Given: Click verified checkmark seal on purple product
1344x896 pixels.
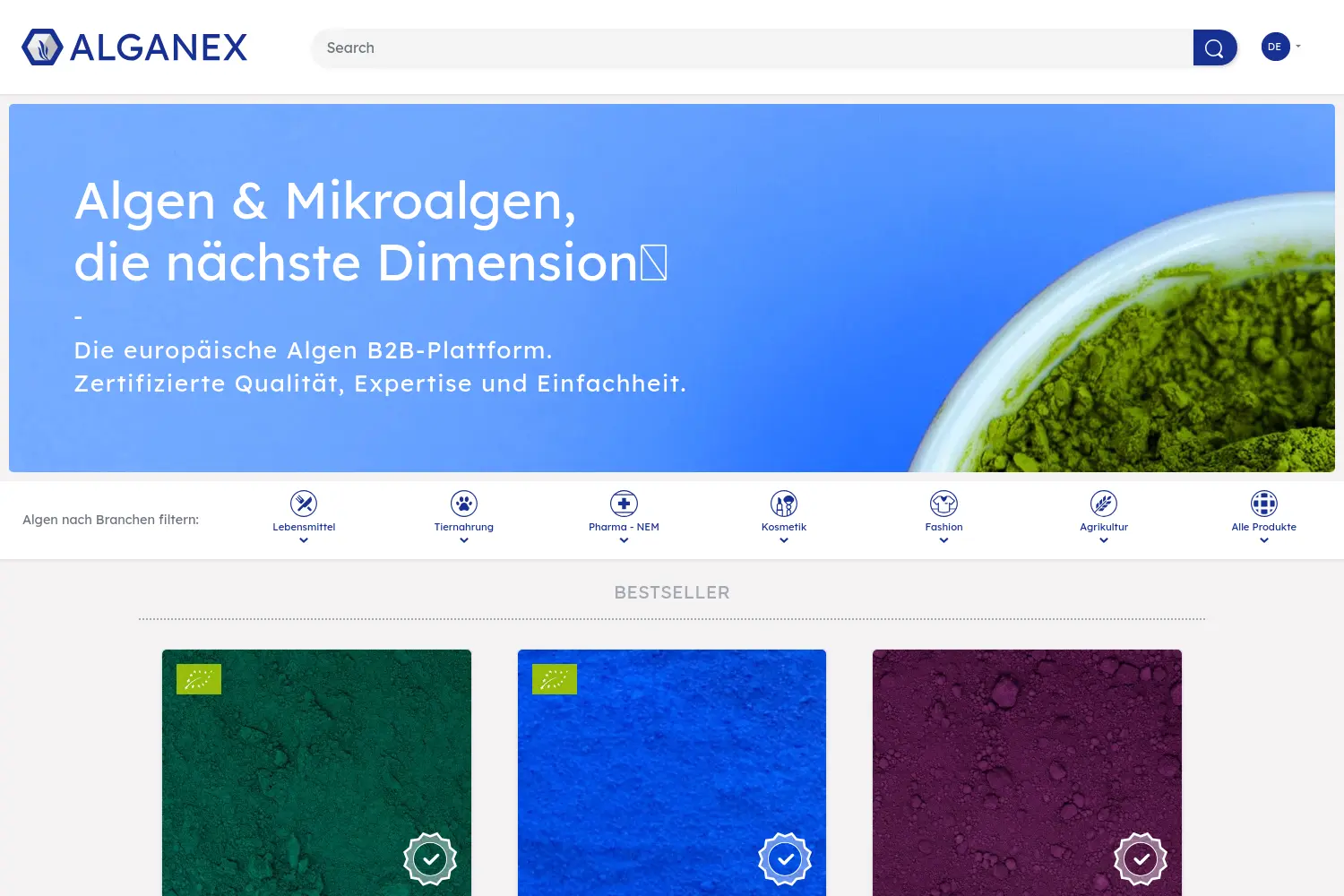Looking at the screenshot, I should click(1141, 859).
